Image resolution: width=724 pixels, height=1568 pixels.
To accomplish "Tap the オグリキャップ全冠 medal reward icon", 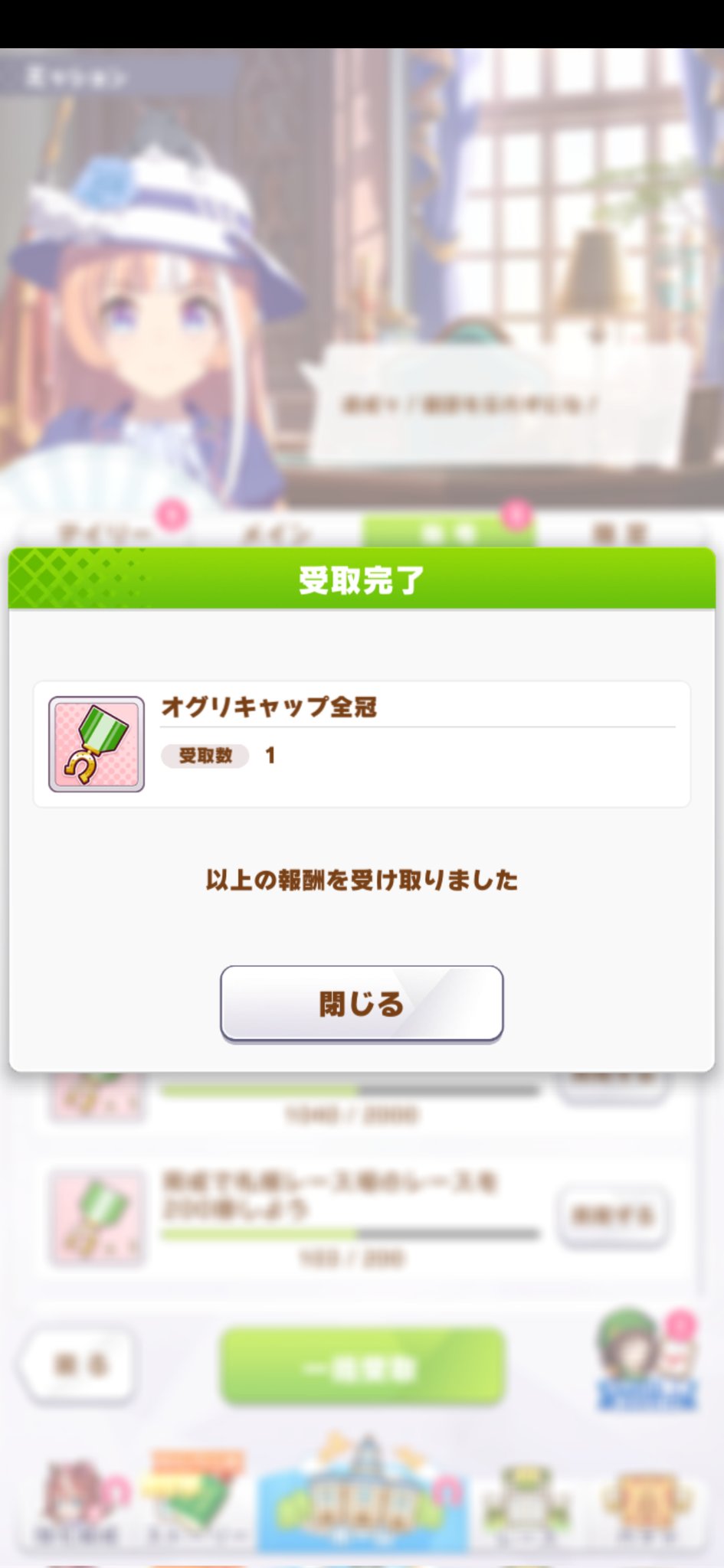I will (97, 744).
